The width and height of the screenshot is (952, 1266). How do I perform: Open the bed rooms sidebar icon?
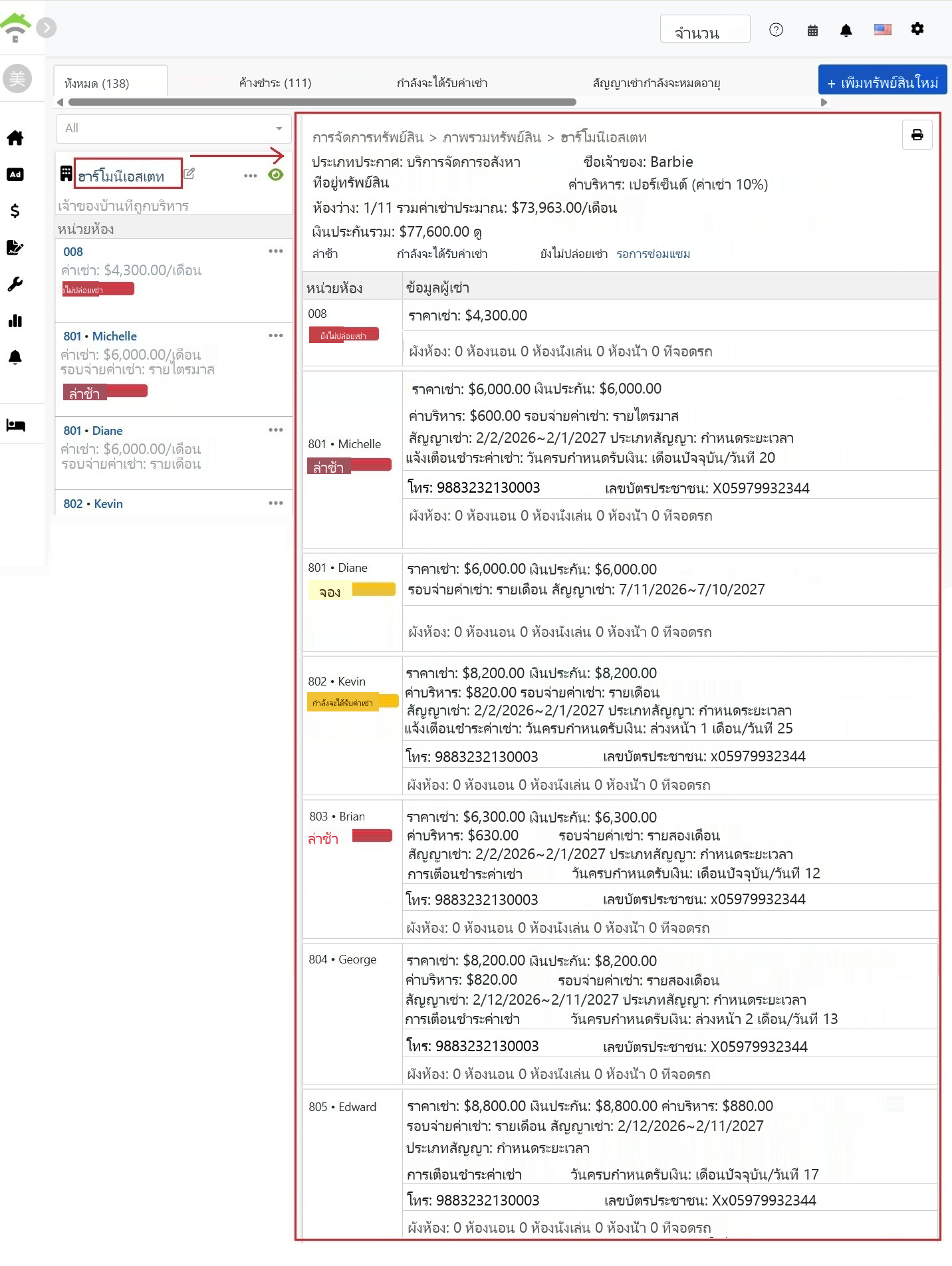click(x=15, y=425)
